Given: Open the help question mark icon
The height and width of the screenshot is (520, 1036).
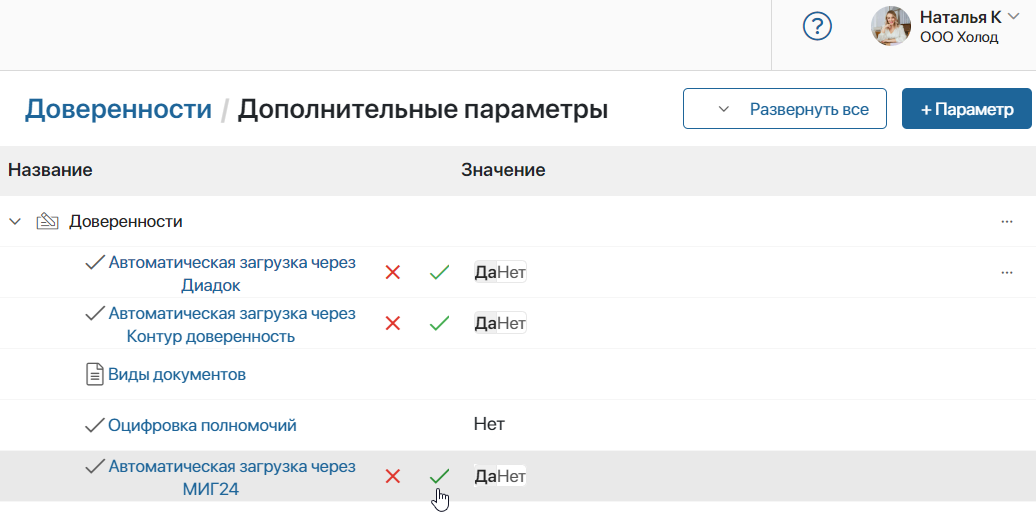Looking at the screenshot, I should [x=818, y=27].
